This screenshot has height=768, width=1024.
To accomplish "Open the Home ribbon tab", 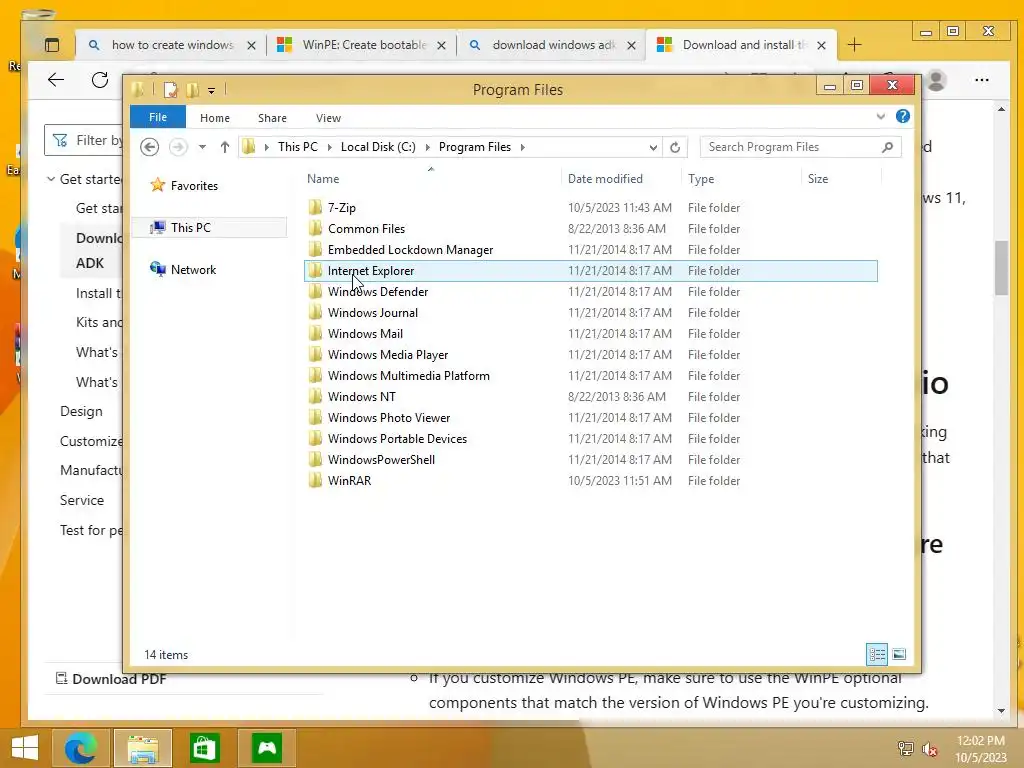I will 215,118.
